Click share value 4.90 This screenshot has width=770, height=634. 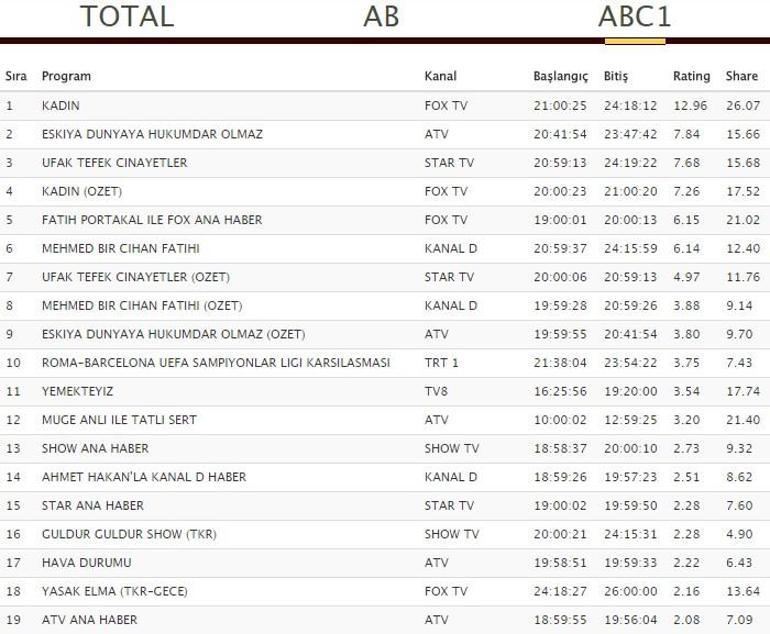coord(740,534)
